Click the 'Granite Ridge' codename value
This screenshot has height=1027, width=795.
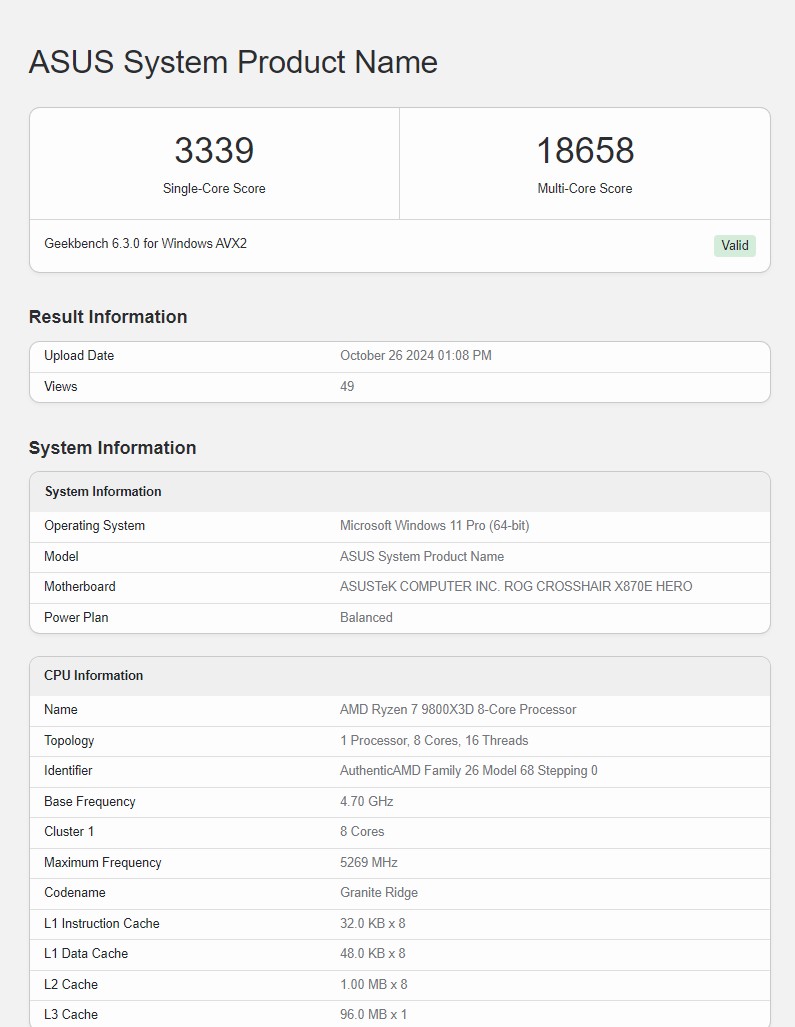click(379, 893)
